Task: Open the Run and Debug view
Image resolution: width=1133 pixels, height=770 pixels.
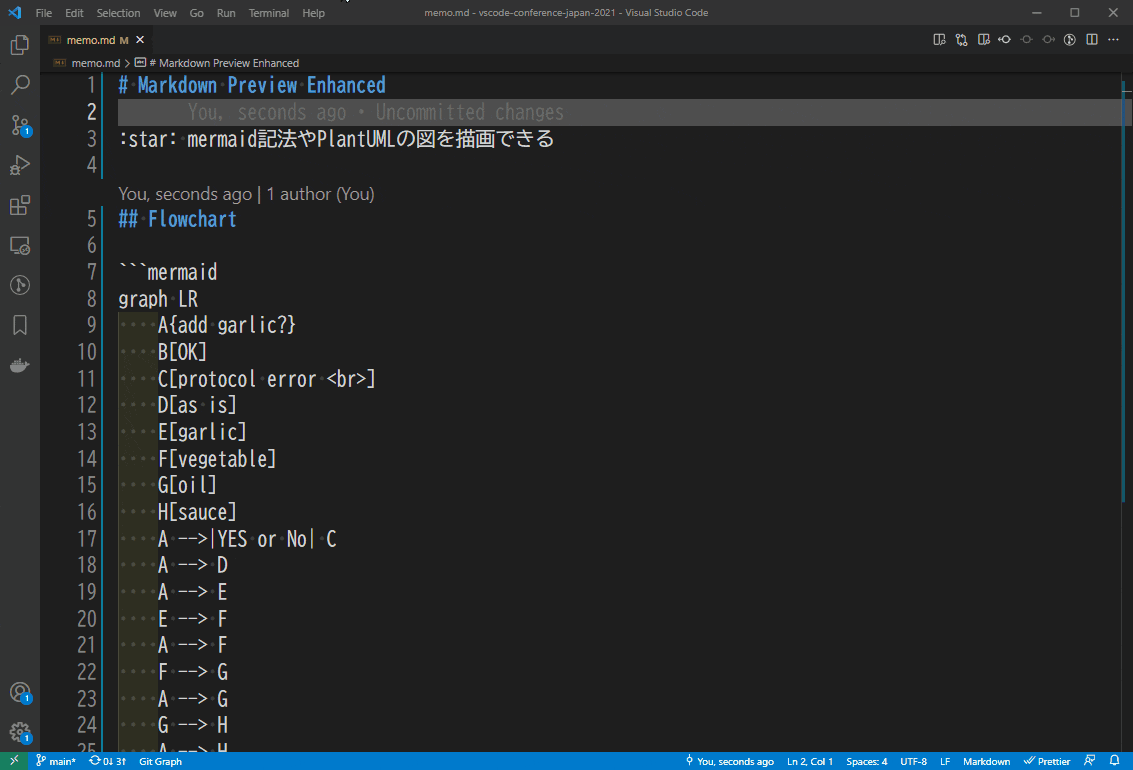Action: [20, 165]
